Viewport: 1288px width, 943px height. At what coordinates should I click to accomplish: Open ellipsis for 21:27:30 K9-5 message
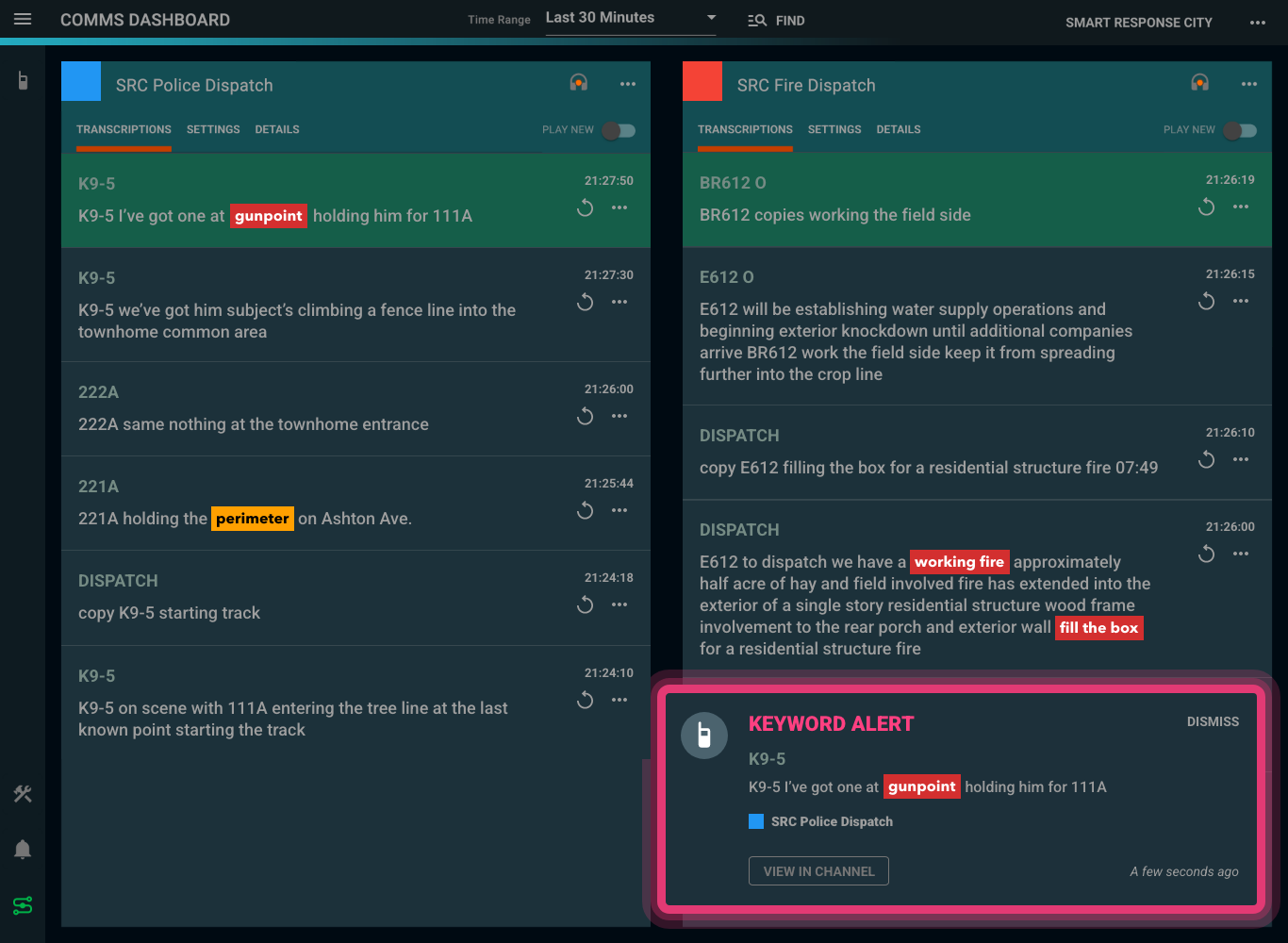point(619,302)
